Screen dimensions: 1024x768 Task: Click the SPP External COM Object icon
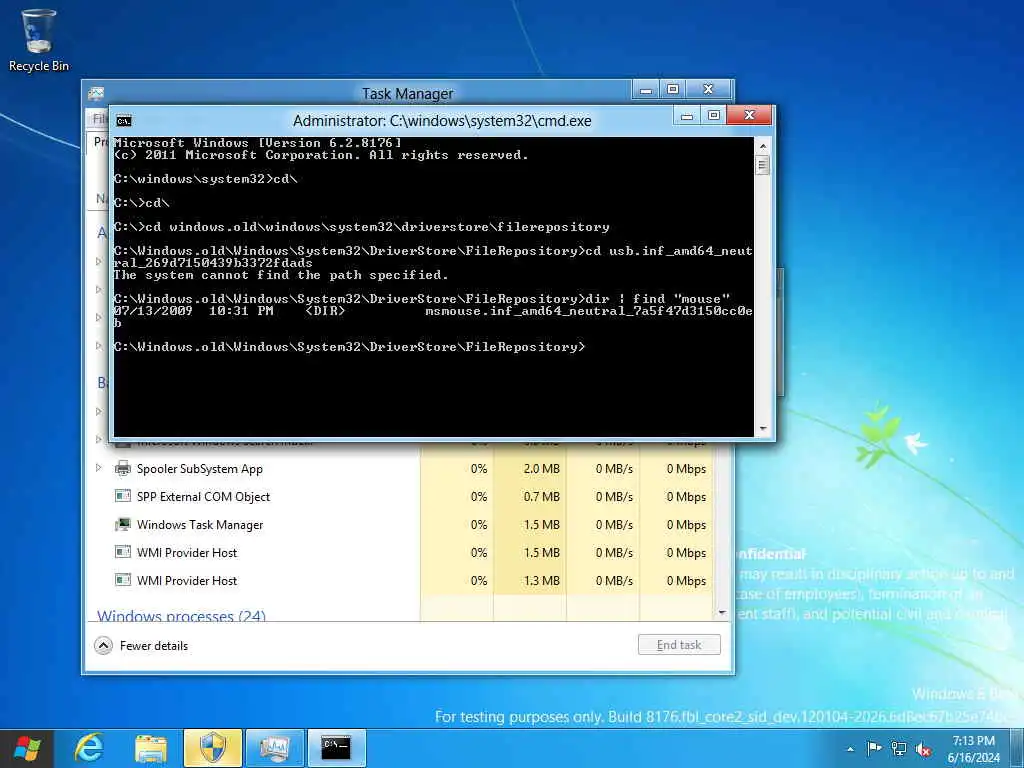tap(122, 496)
